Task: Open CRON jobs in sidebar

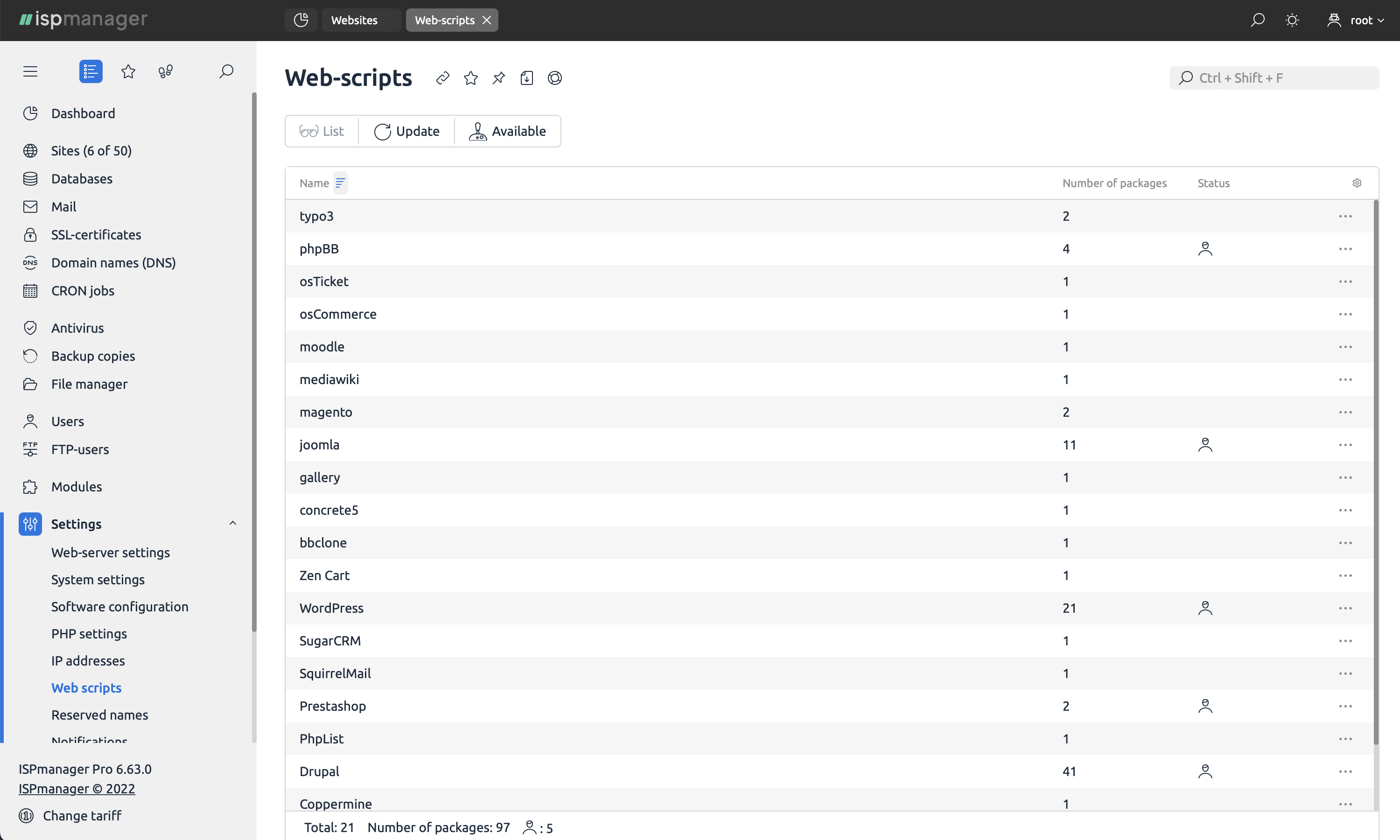Action: coord(83,291)
